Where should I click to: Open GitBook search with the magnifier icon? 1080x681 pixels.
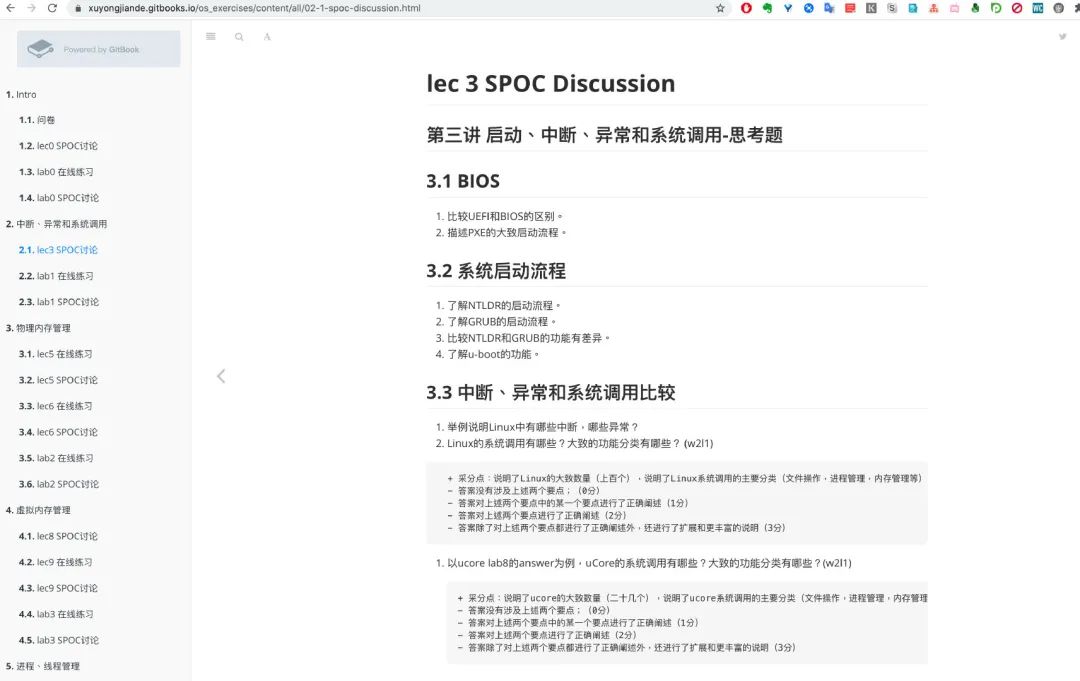tap(239, 36)
